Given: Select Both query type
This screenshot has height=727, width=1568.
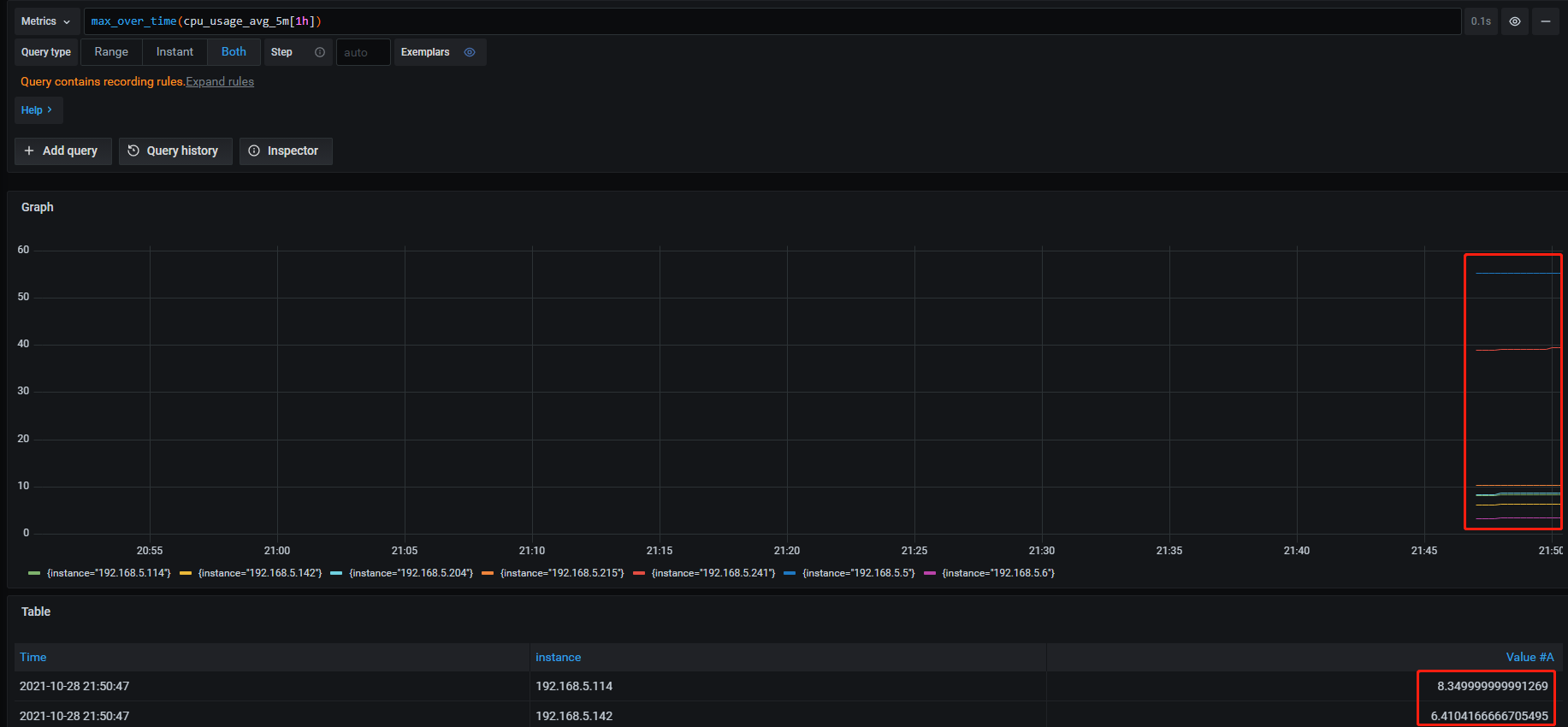Looking at the screenshot, I should coord(234,52).
